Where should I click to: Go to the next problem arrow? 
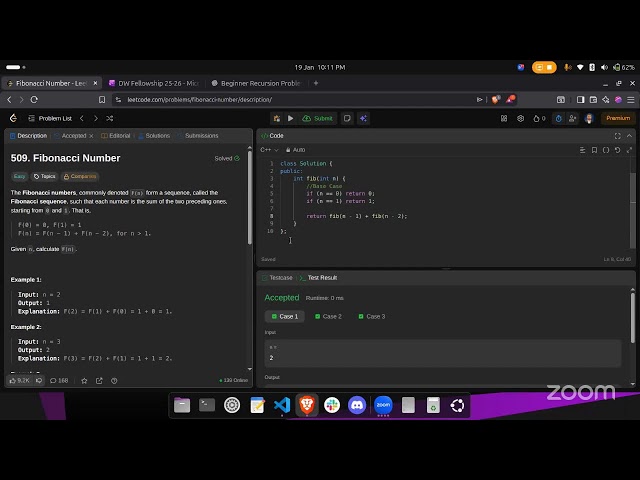coord(96,118)
